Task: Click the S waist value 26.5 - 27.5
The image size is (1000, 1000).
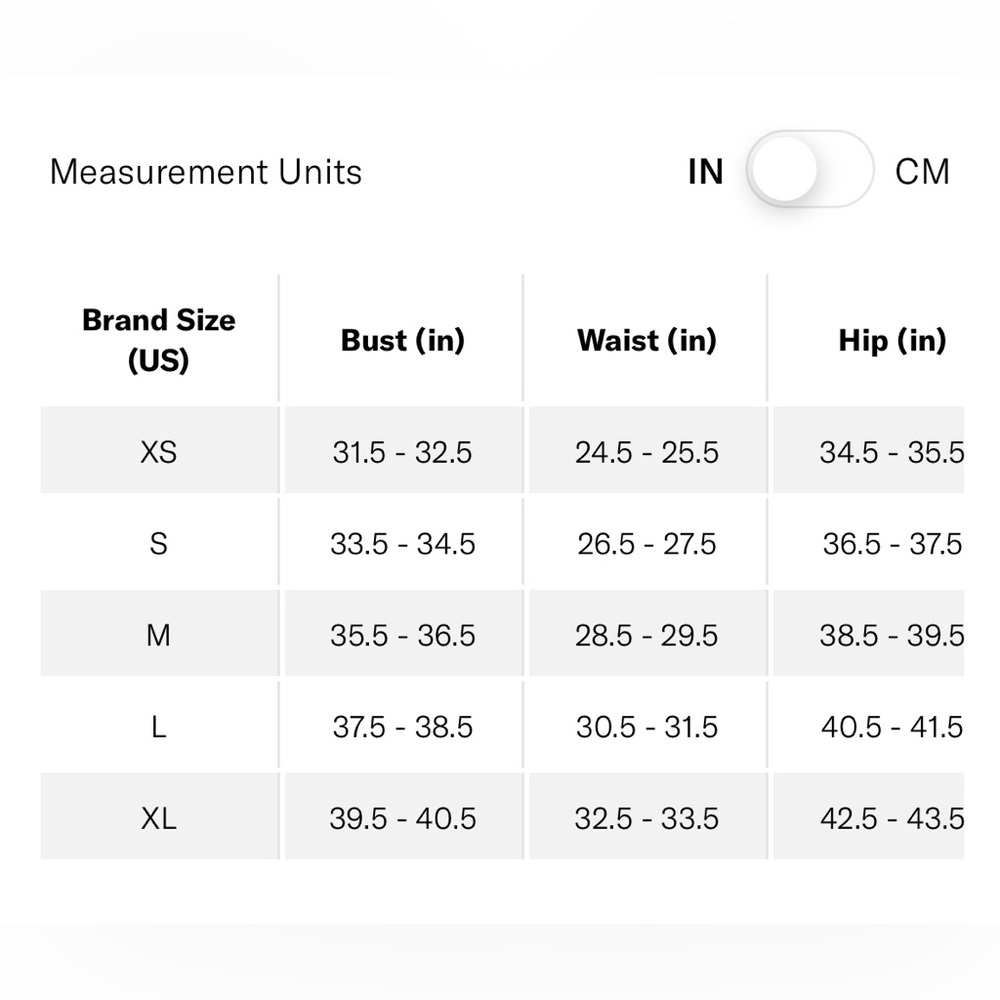Action: coord(647,544)
